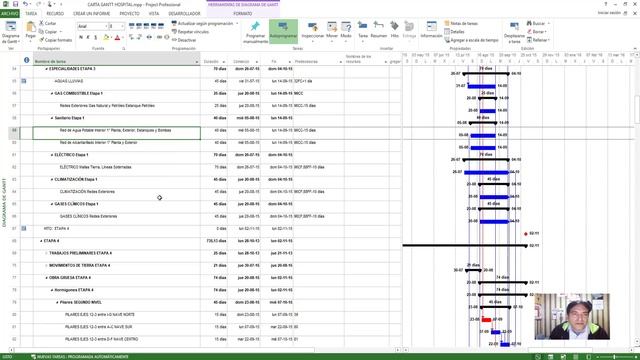Click Cortar scissors button
Image resolution: width=640 pixels, height=360 pixels.
[48, 23]
